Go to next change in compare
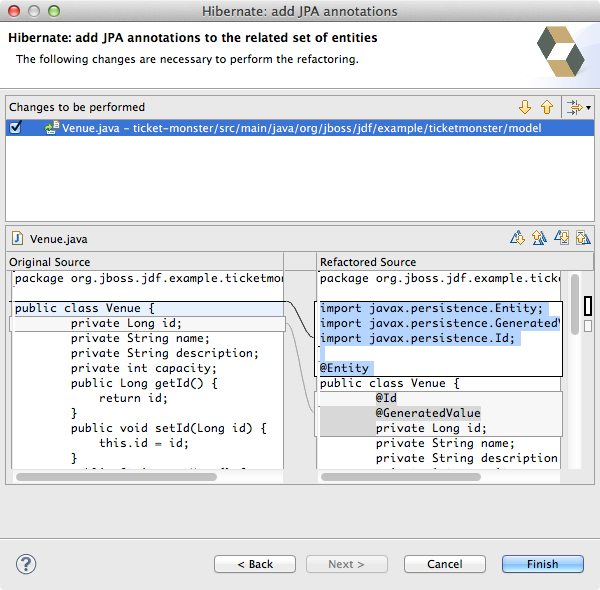 click(x=561, y=238)
